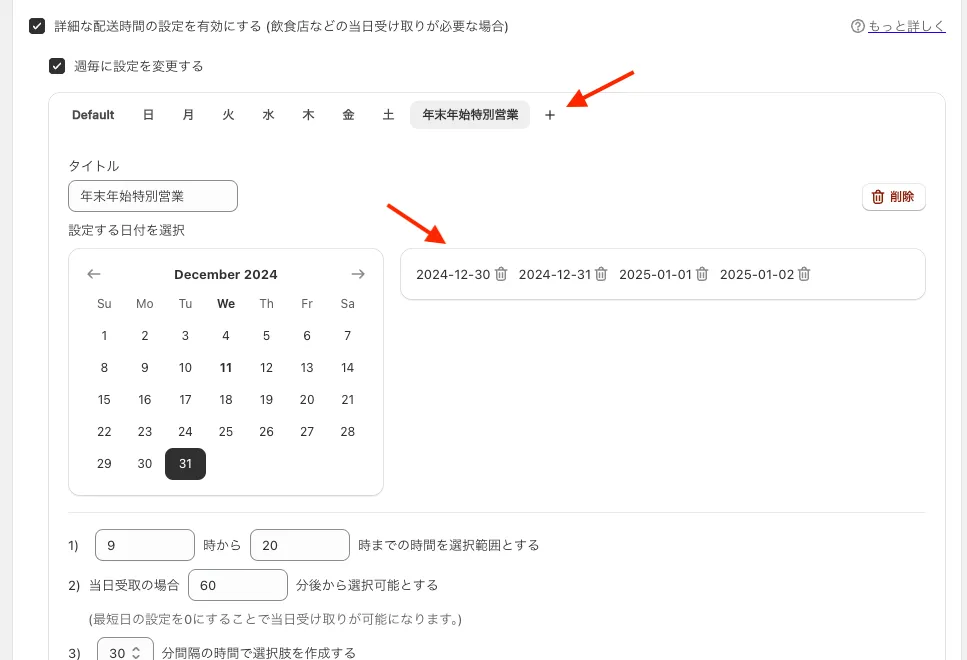Open the 30-minute interval dropdown

125,653
